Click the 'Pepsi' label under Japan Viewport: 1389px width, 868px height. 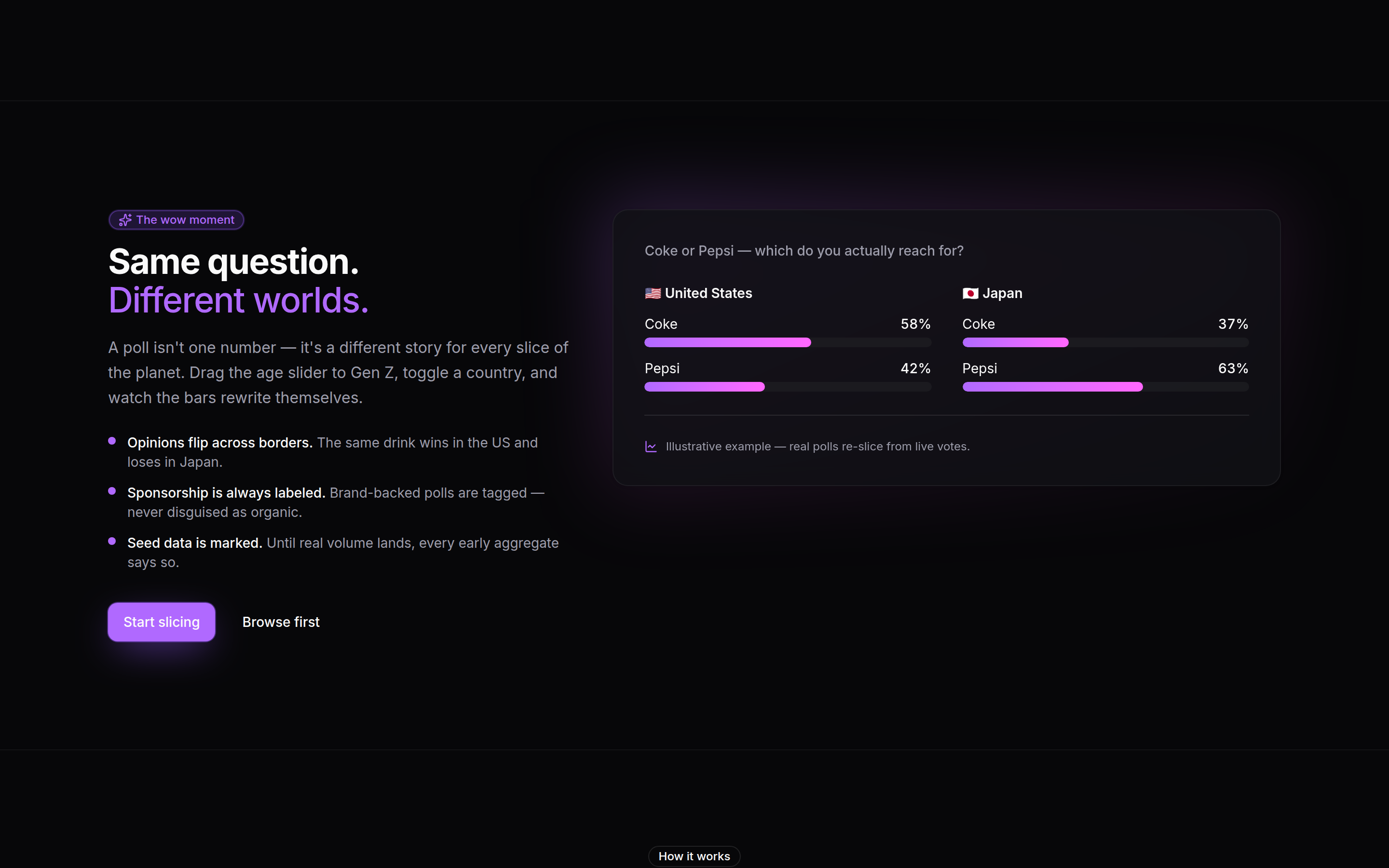(979, 368)
